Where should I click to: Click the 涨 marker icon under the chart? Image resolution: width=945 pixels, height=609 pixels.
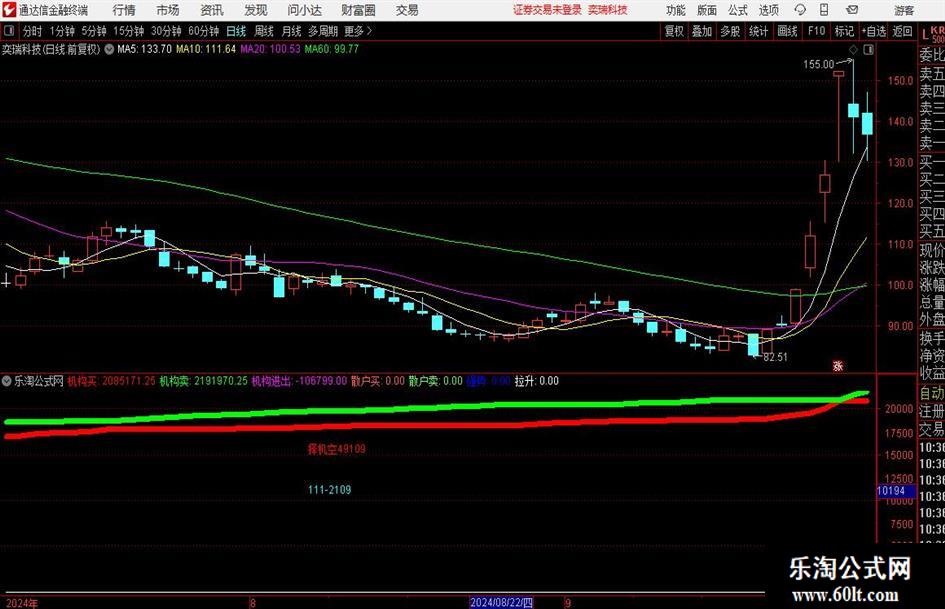coord(838,365)
